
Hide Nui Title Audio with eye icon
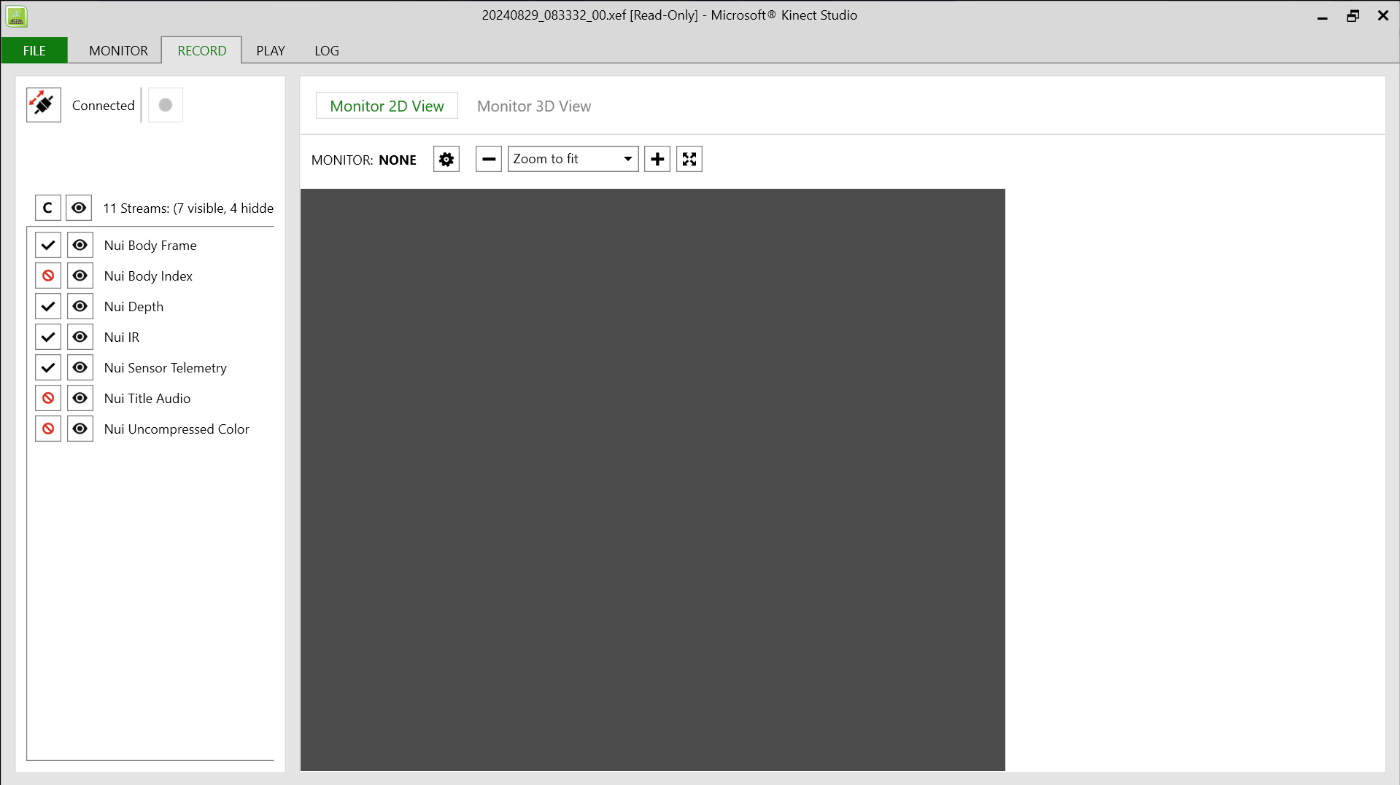80,398
